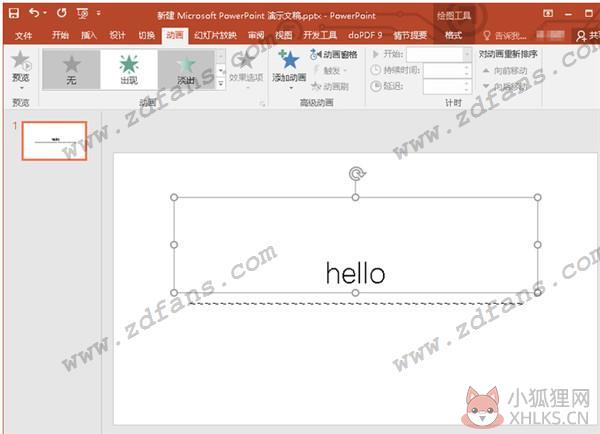Open the 动画窗格 (Animation Pane)
The height and width of the screenshot is (434, 600).
click(x=334, y=54)
